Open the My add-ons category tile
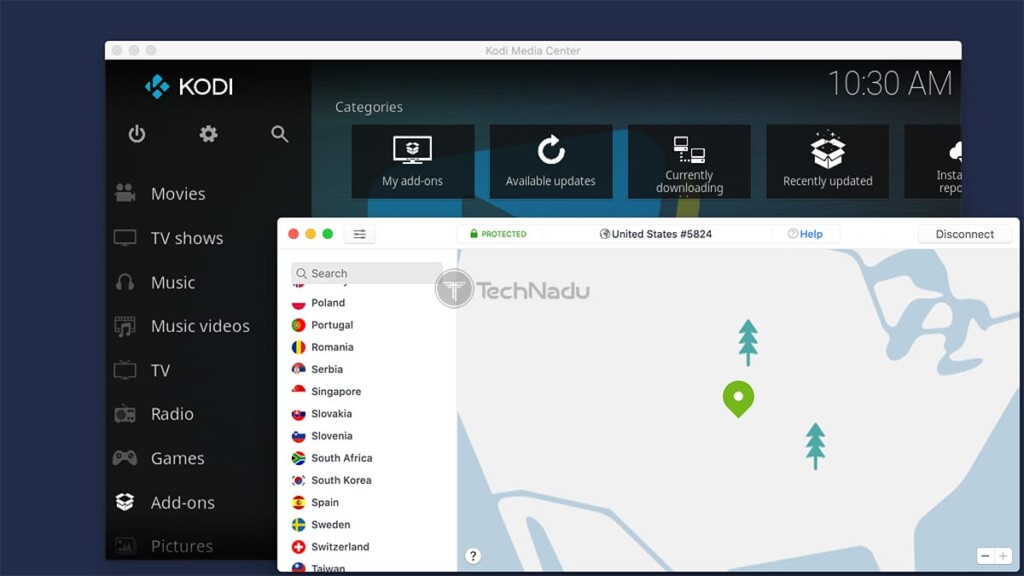This screenshot has height=576, width=1024. click(x=413, y=161)
